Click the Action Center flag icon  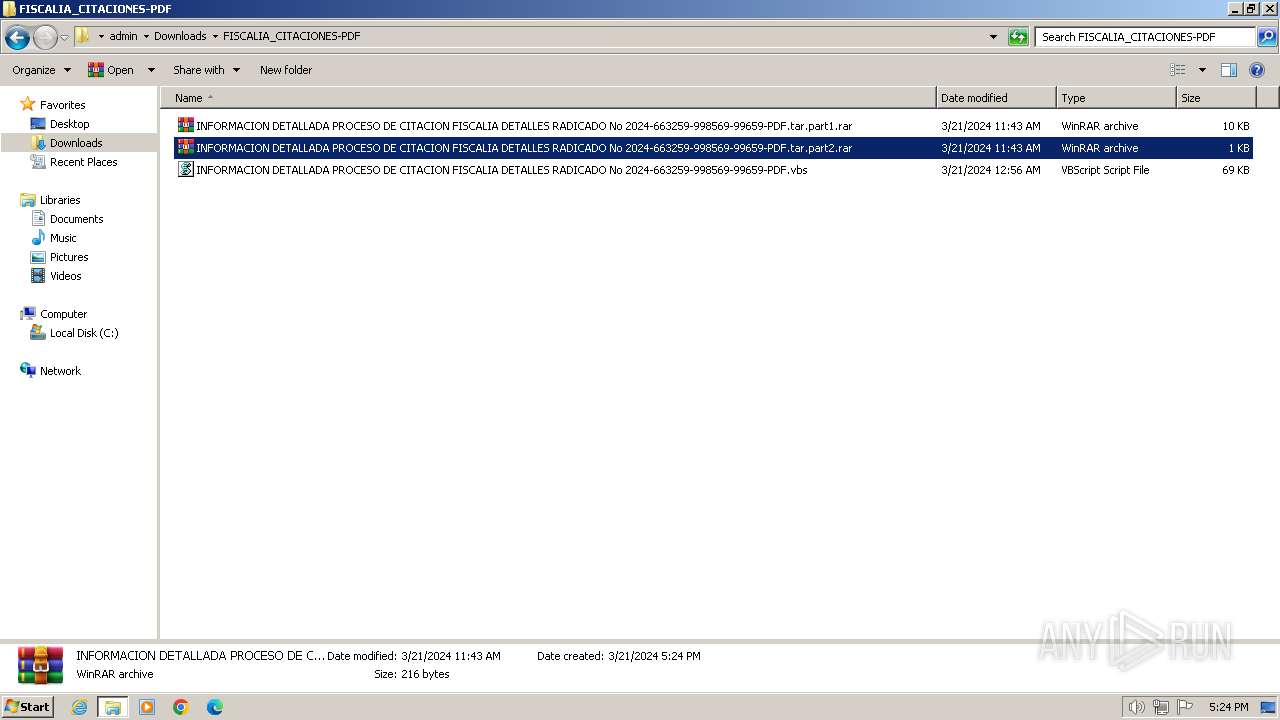1185,707
